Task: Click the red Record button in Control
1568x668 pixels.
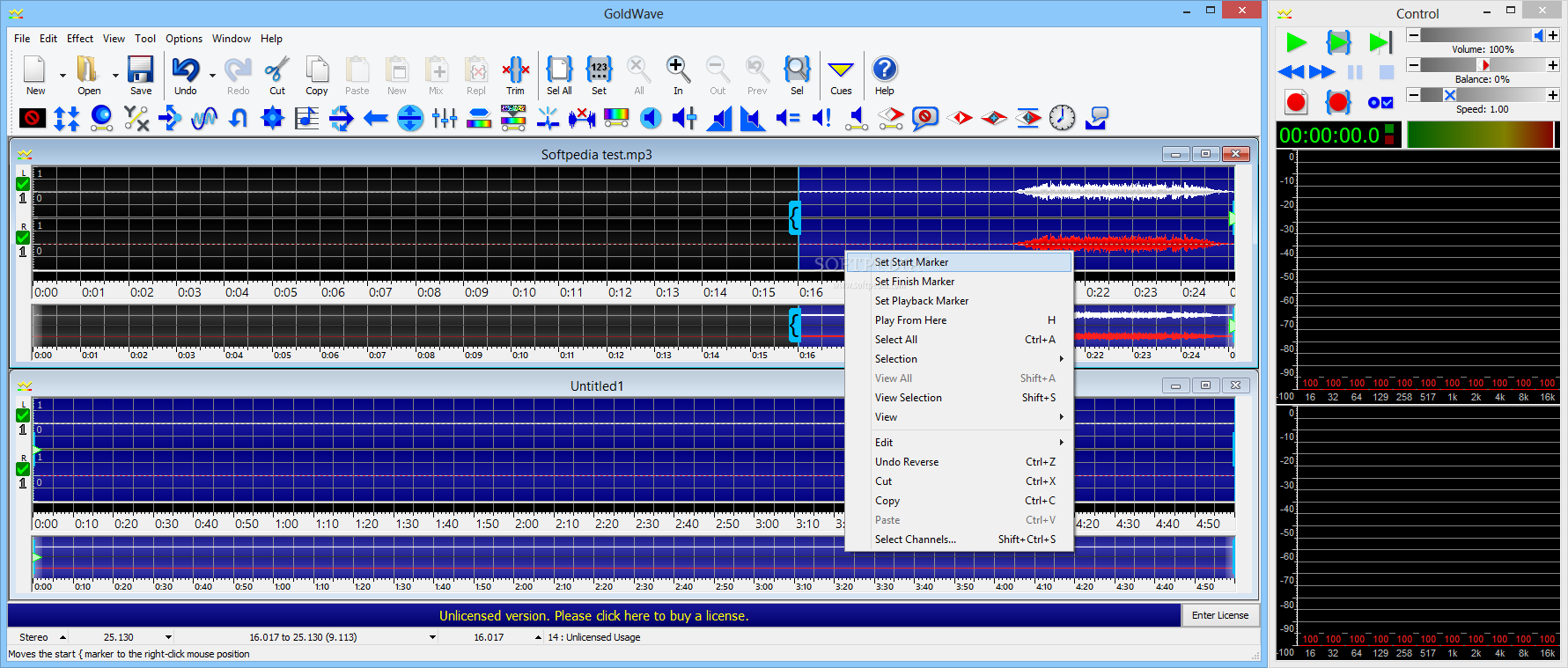Action: click(1296, 102)
